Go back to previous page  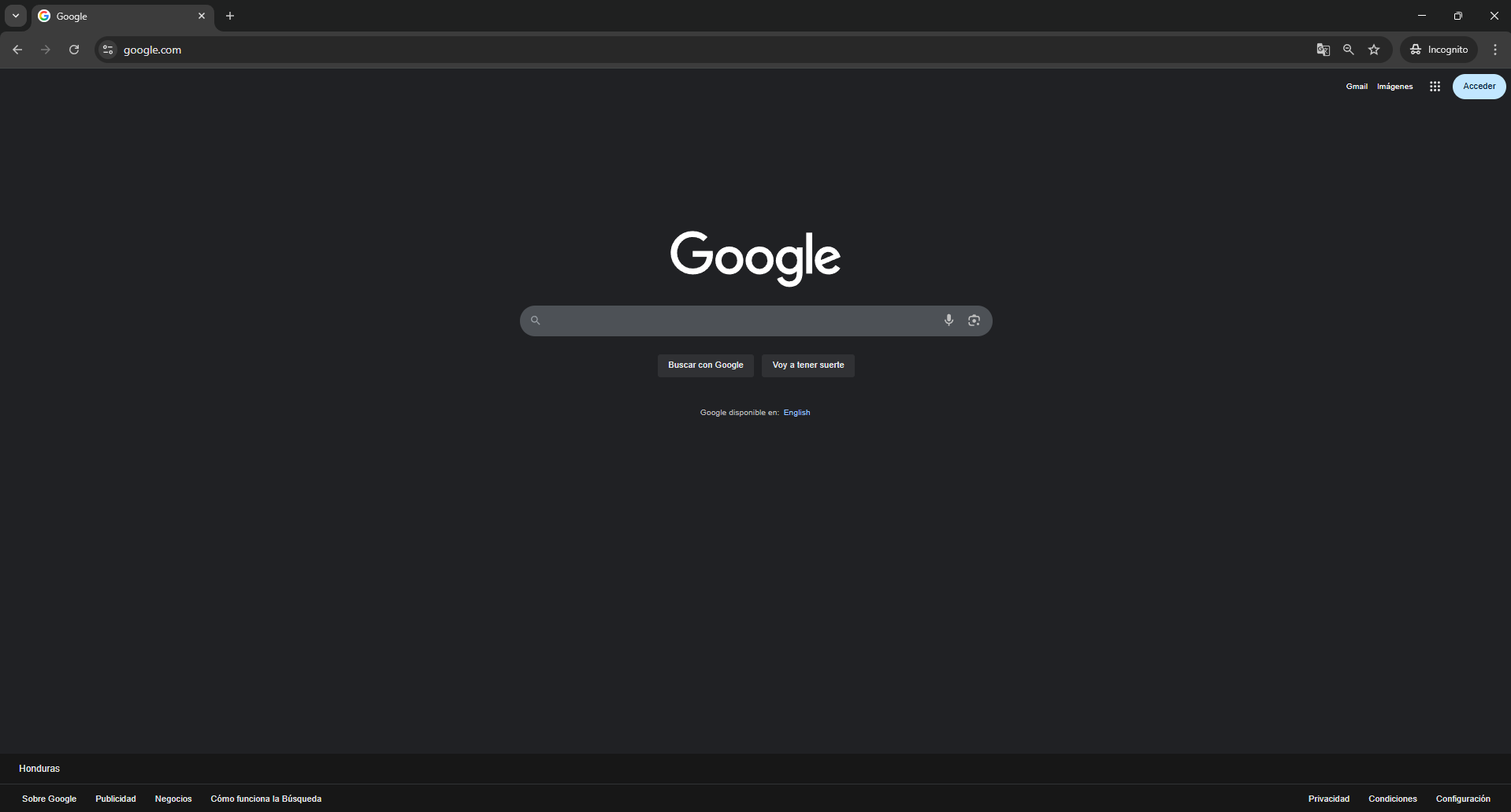[x=17, y=50]
